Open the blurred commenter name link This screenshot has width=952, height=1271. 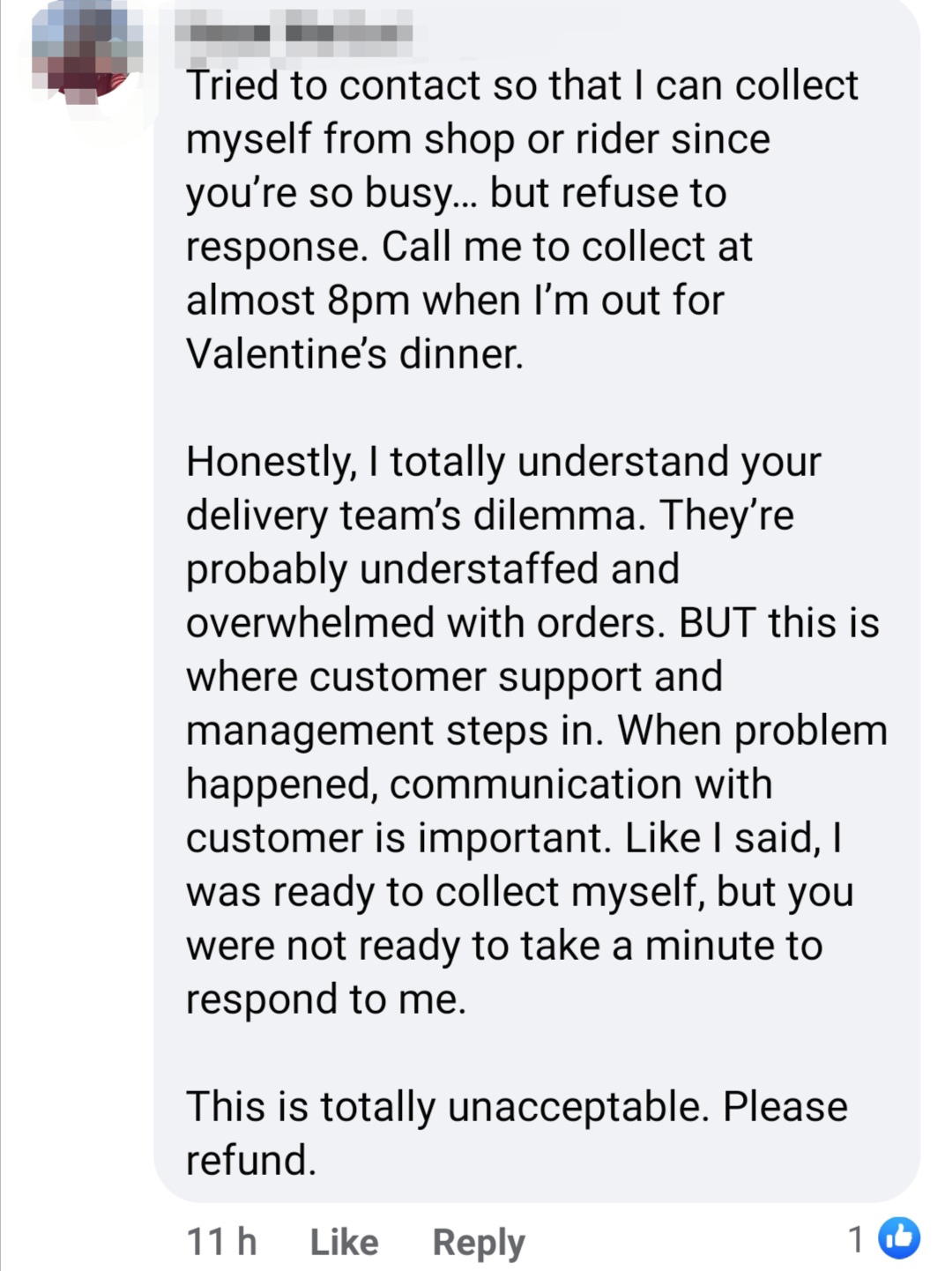point(294,33)
